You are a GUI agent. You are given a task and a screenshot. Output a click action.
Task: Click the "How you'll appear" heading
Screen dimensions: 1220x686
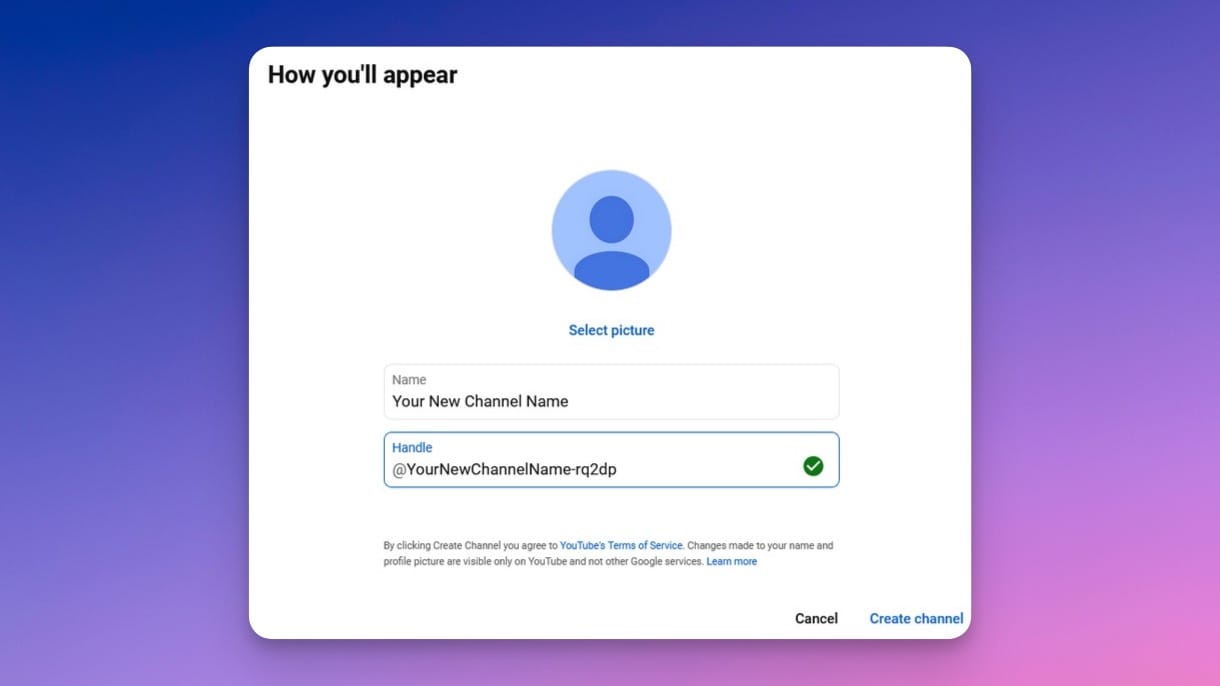pyautogui.click(x=363, y=75)
